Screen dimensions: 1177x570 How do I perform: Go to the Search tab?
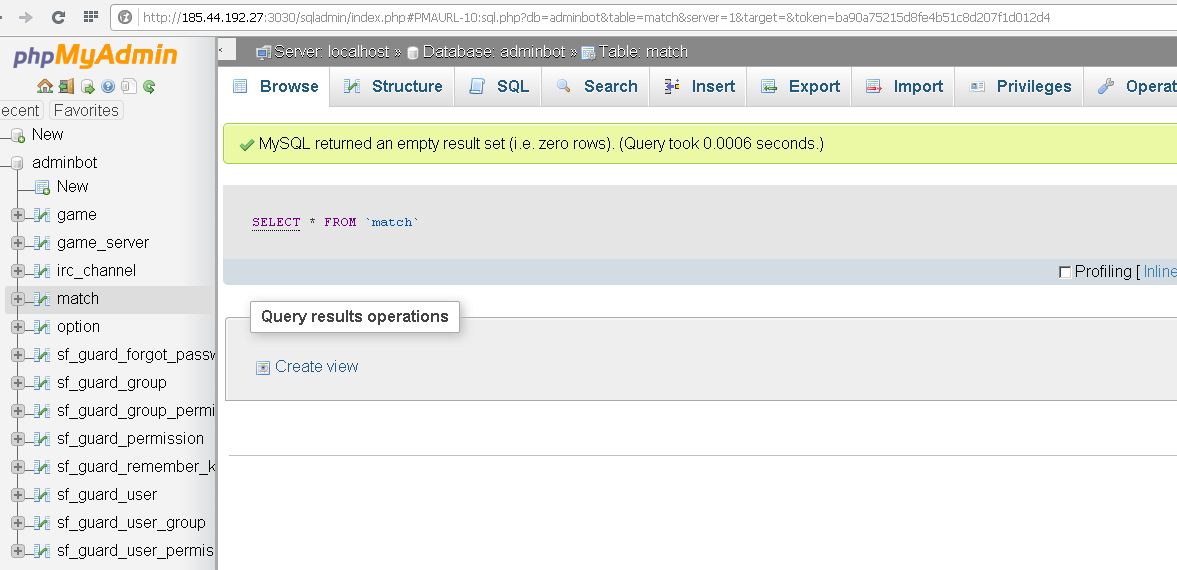click(x=597, y=86)
